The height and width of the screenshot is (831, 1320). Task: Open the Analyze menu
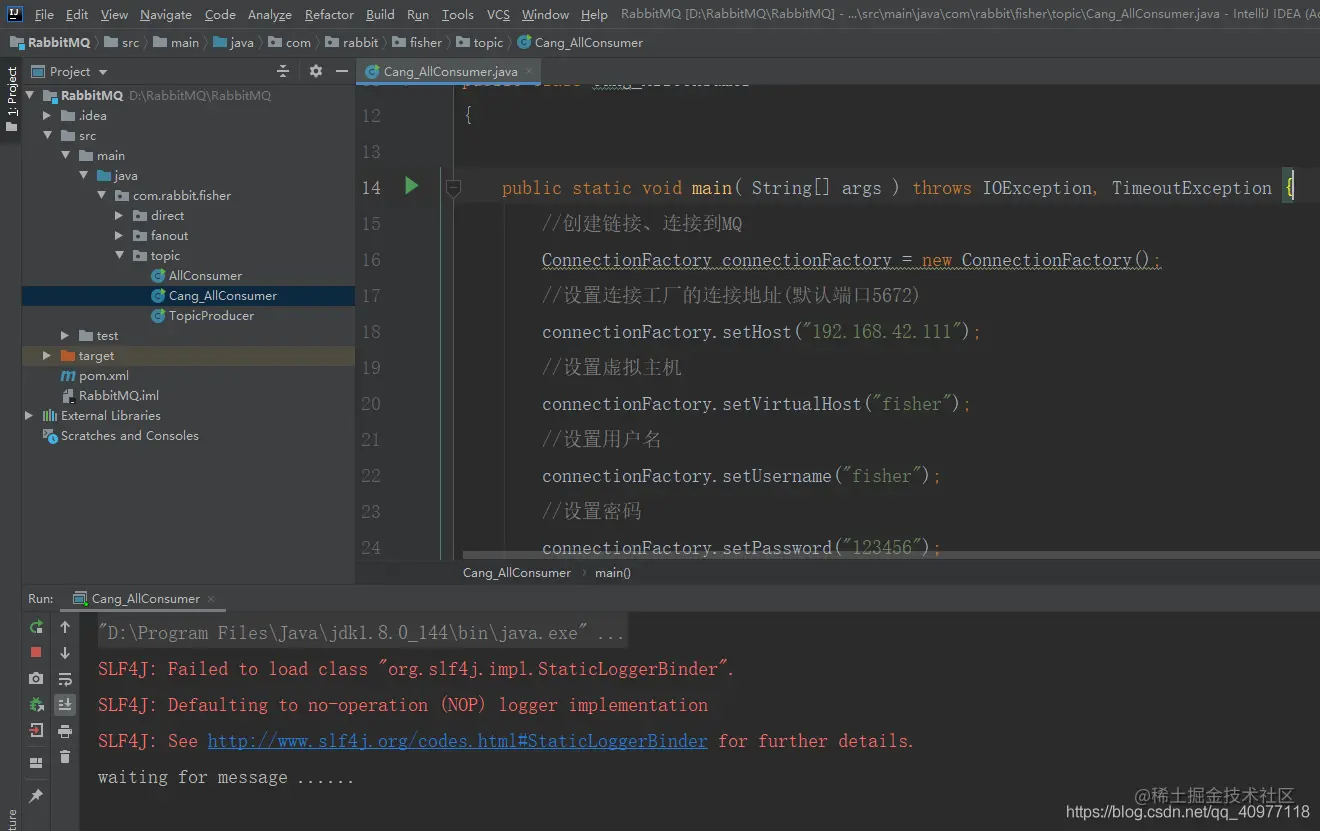point(270,14)
